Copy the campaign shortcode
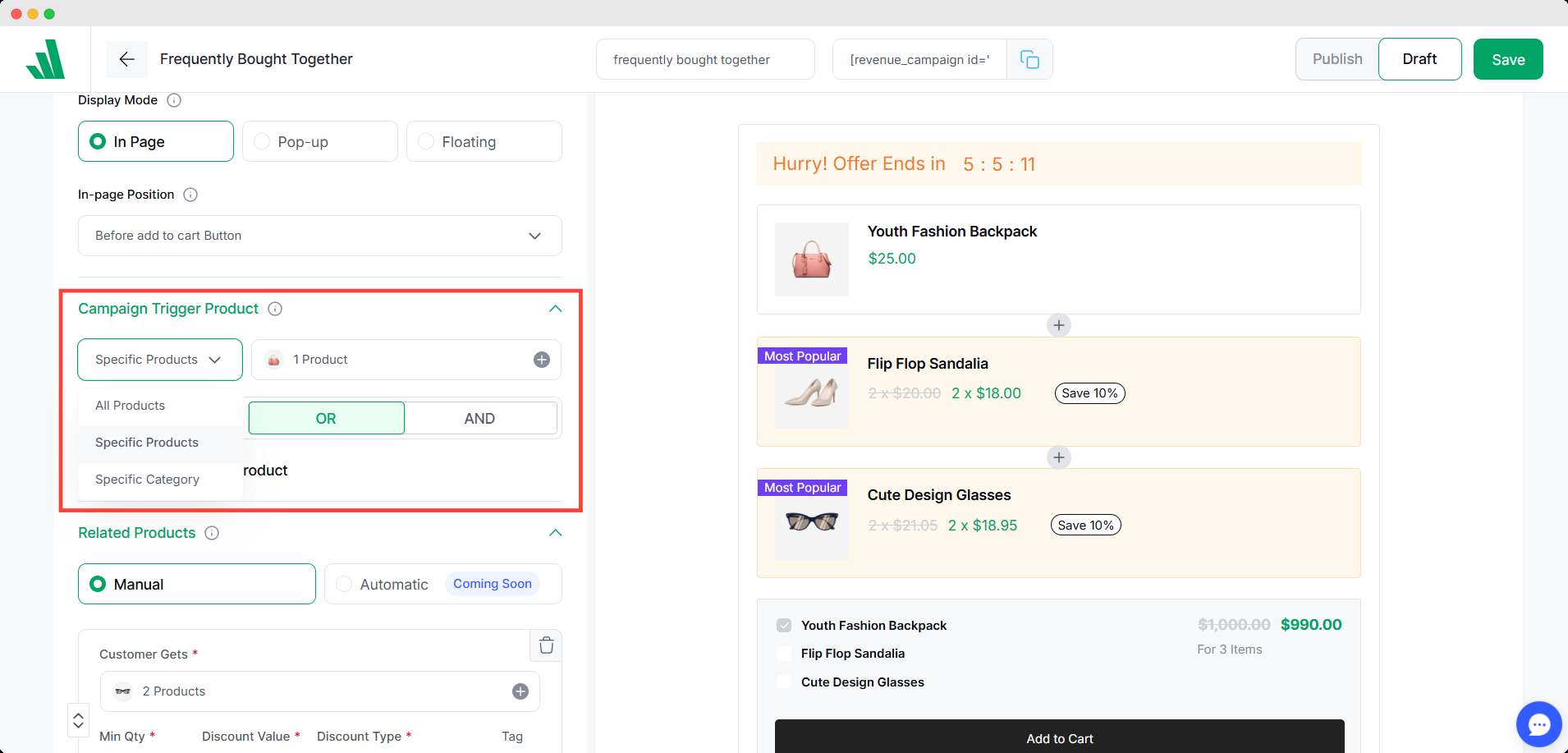The image size is (1568, 753). point(1029,59)
